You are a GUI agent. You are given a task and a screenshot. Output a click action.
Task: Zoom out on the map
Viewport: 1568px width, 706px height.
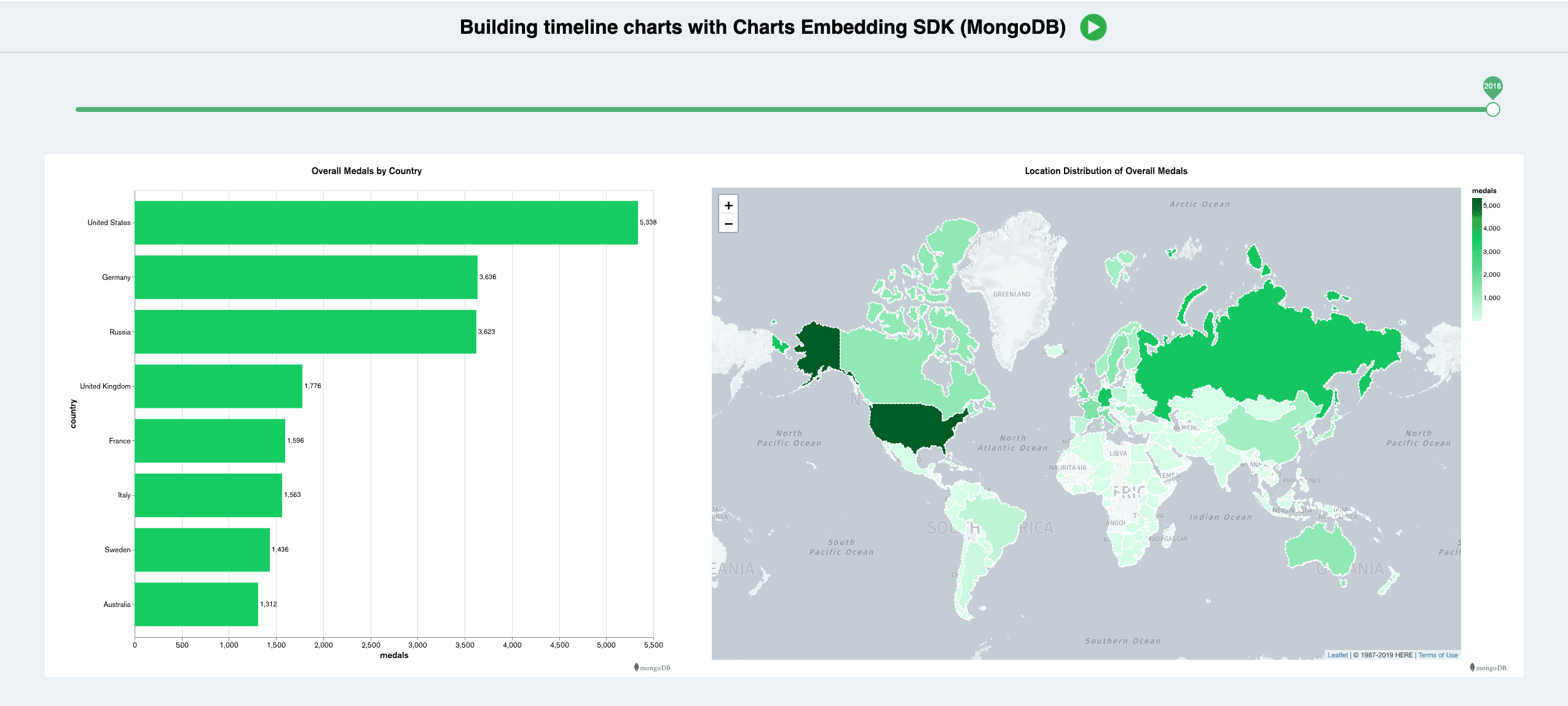(x=728, y=223)
